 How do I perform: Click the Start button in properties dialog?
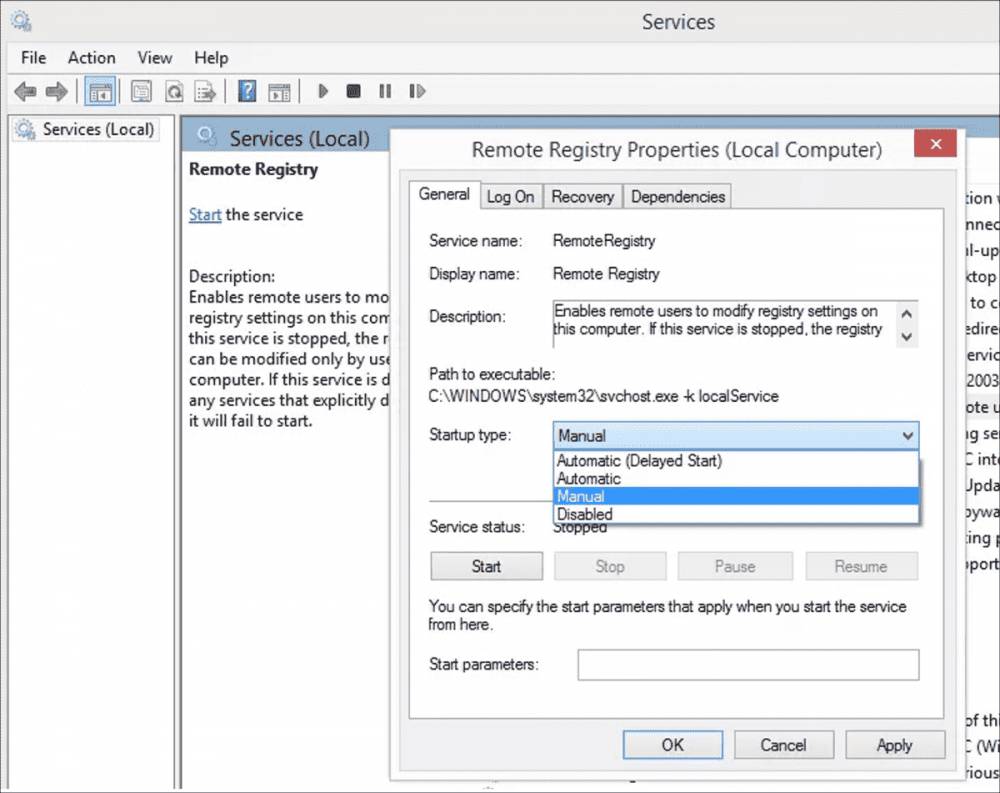pos(487,566)
